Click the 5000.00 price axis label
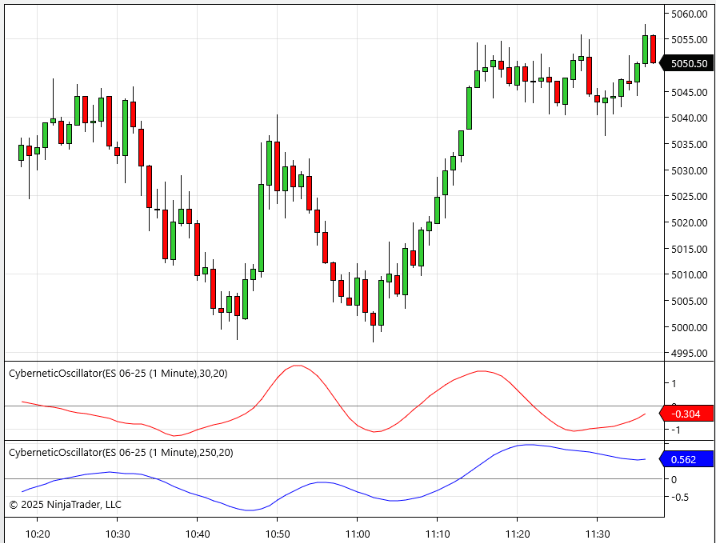 pos(690,327)
